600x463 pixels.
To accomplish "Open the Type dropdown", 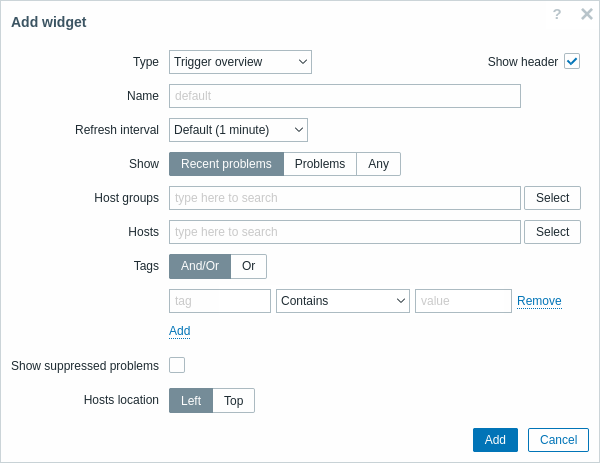I will click(240, 62).
